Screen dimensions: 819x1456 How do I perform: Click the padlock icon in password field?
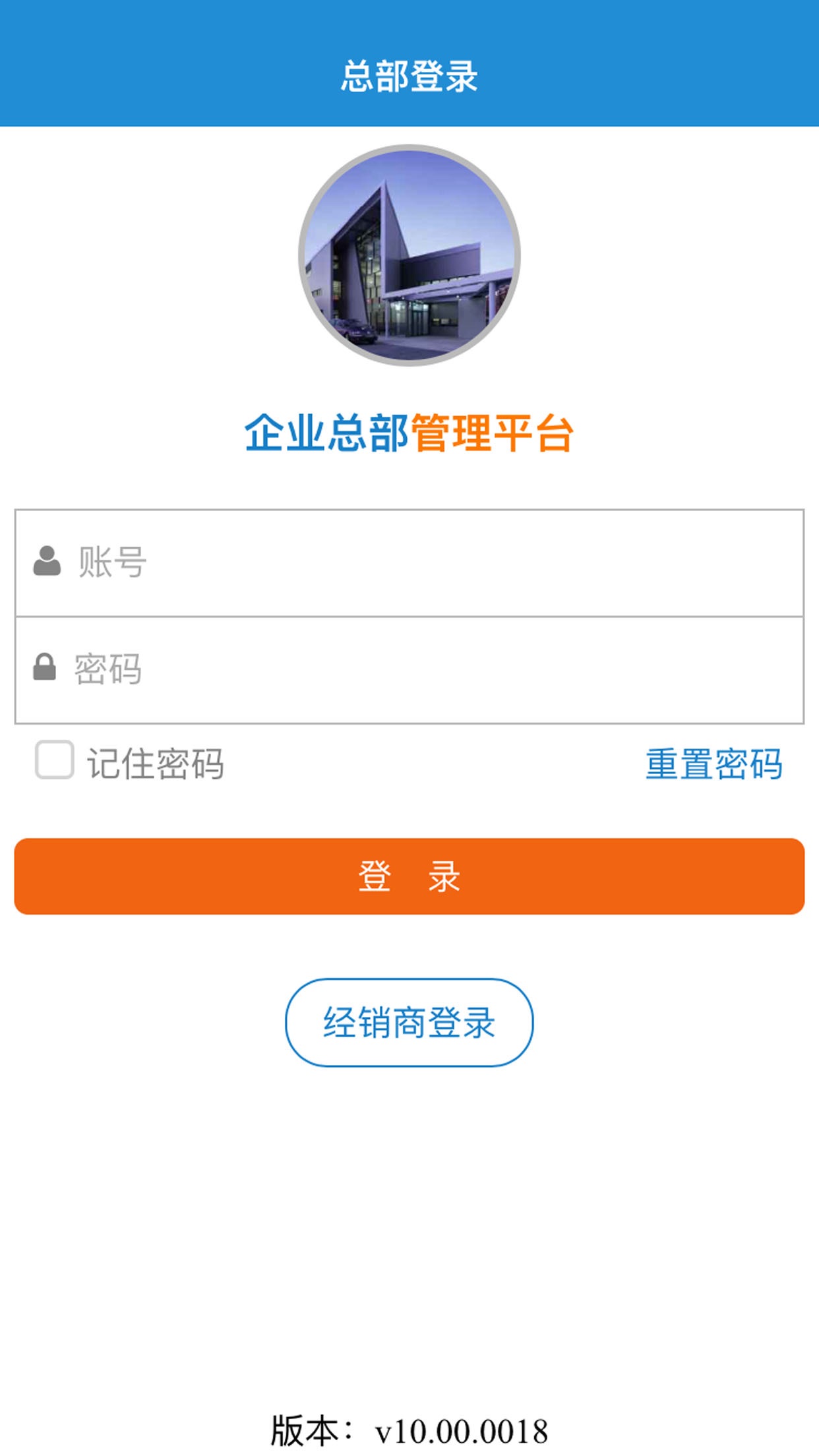click(44, 667)
